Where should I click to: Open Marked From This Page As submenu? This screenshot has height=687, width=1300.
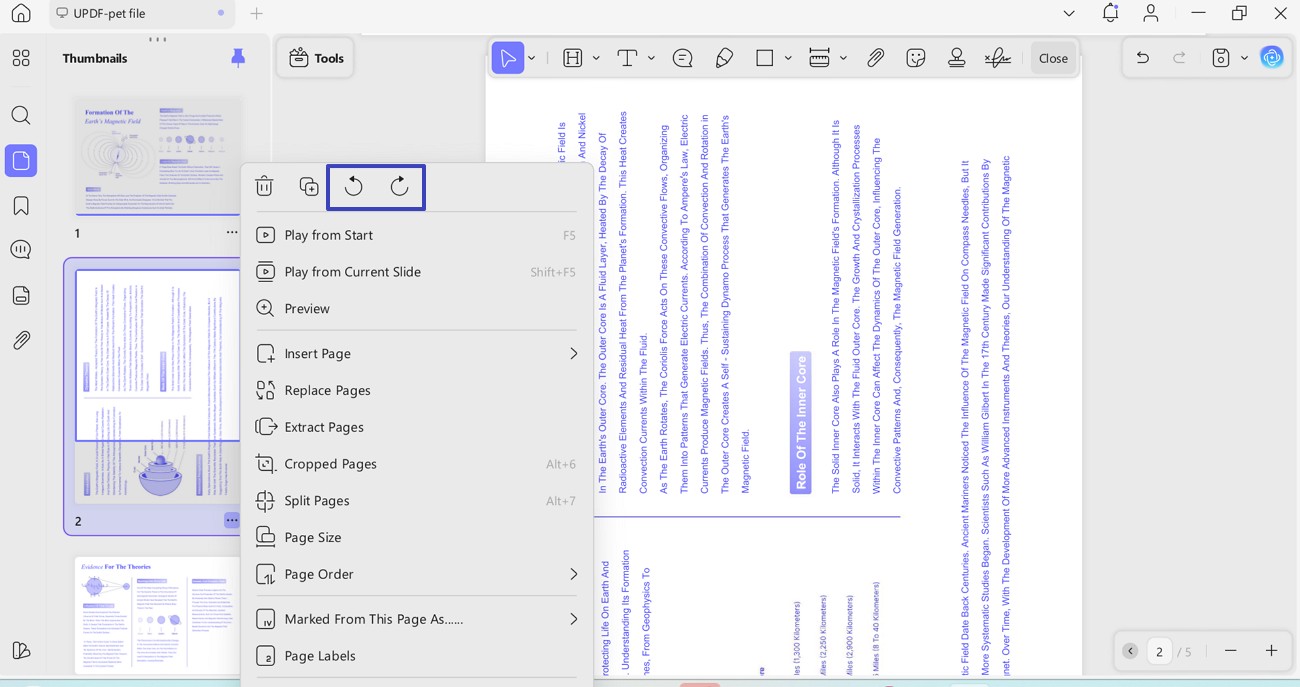point(416,619)
